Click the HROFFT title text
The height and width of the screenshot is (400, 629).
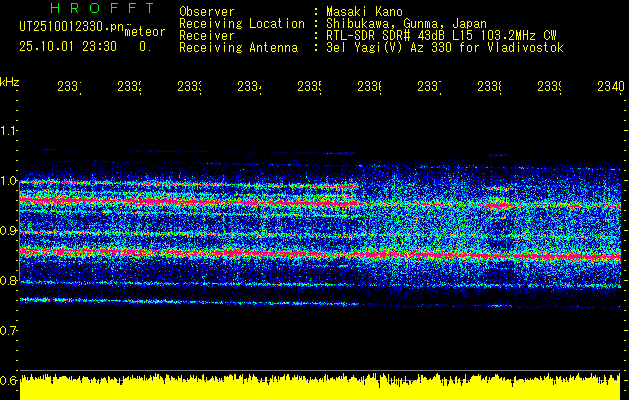pyautogui.click(x=102, y=8)
